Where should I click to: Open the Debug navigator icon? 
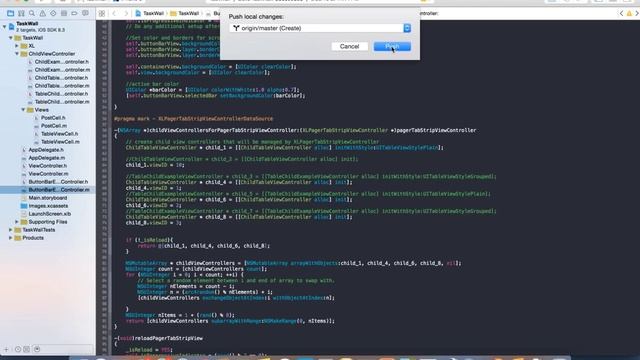coord(64,13)
